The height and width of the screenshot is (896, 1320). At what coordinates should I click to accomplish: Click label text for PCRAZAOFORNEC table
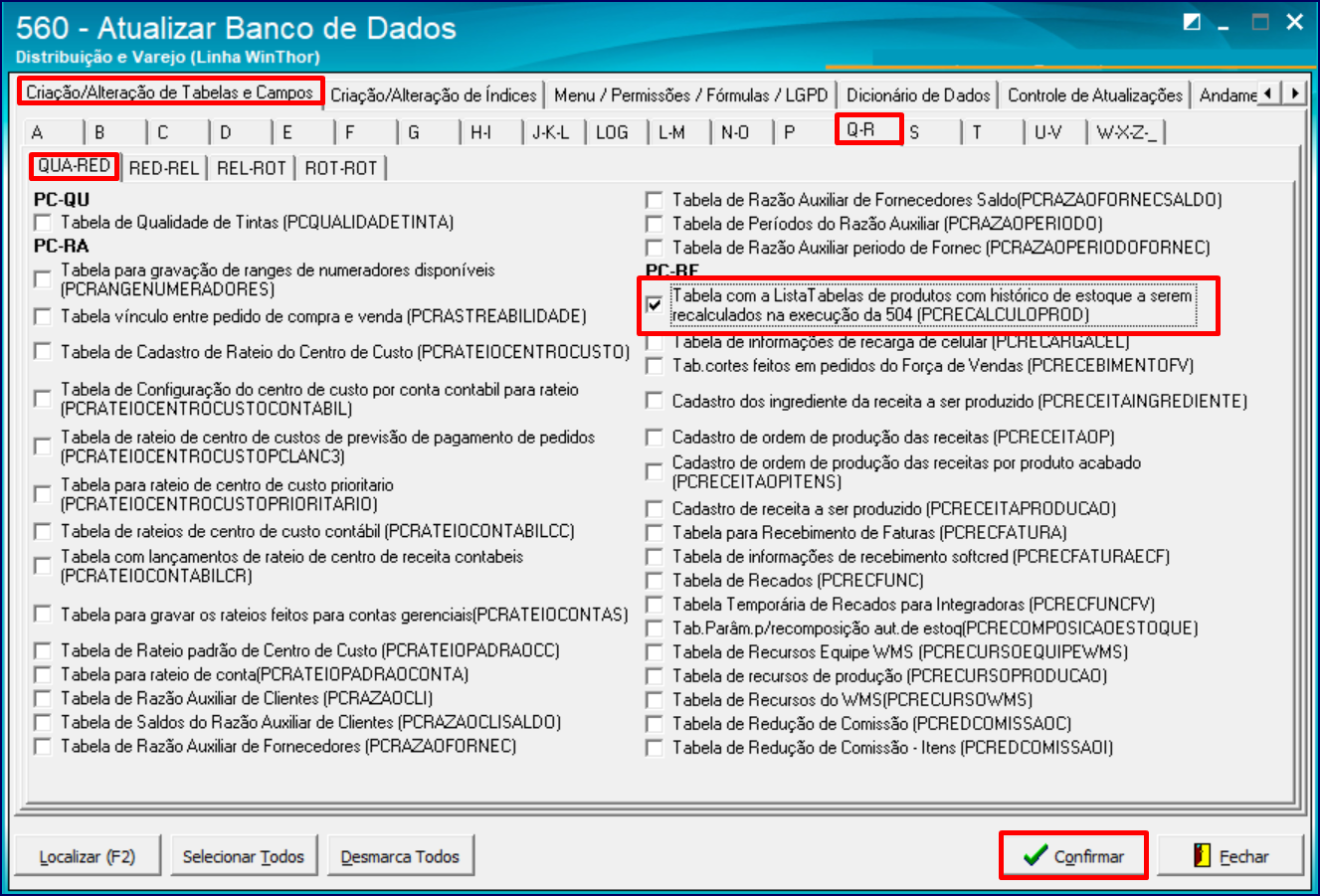(288, 746)
